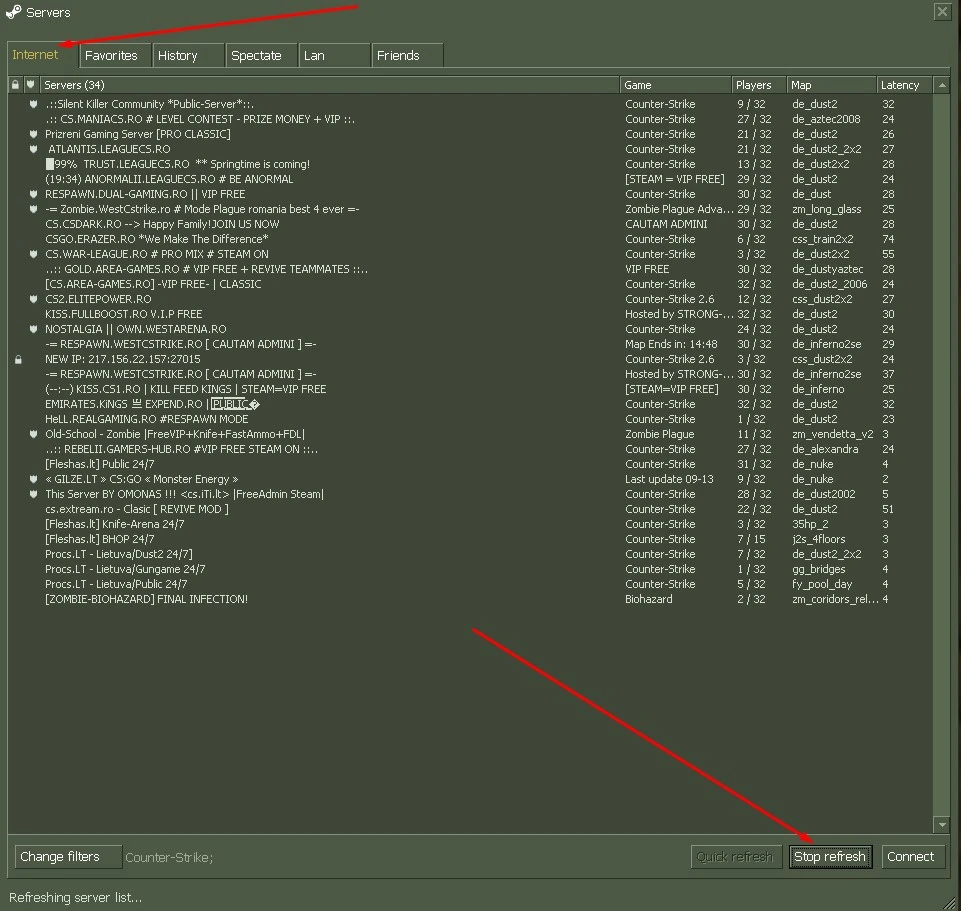Sort the list by the Game column

[x=675, y=85]
